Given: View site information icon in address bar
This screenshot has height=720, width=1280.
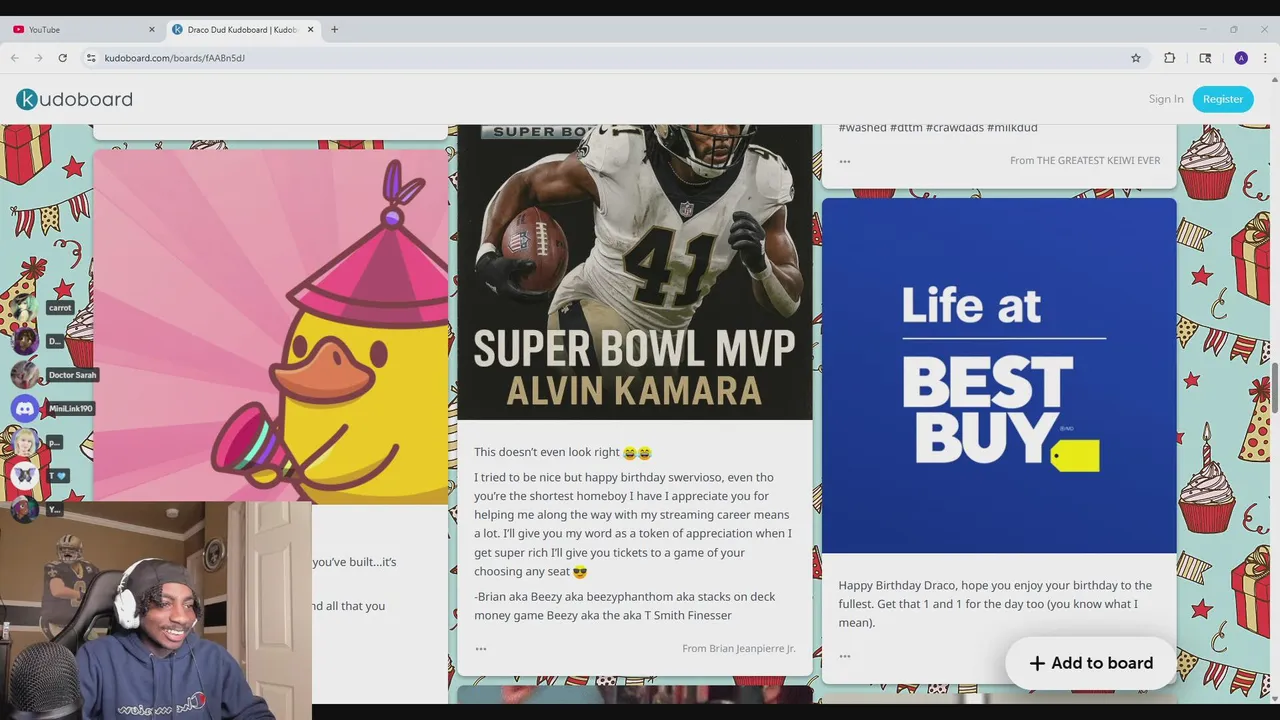Looking at the screenshot, I should pyautogui.click(x=91, y=58).
